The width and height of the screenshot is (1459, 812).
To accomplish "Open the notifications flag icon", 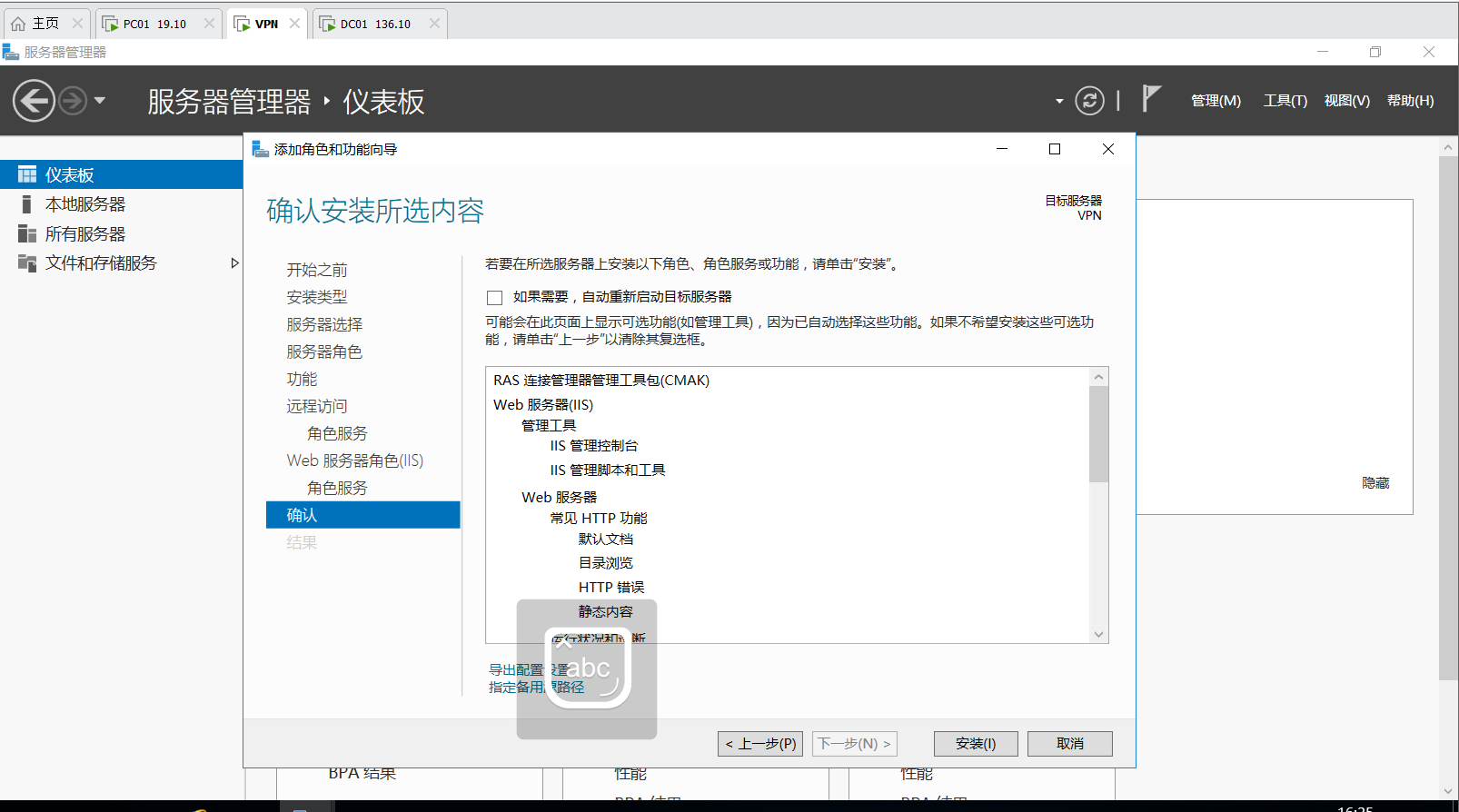I will tap(1151, 97).
